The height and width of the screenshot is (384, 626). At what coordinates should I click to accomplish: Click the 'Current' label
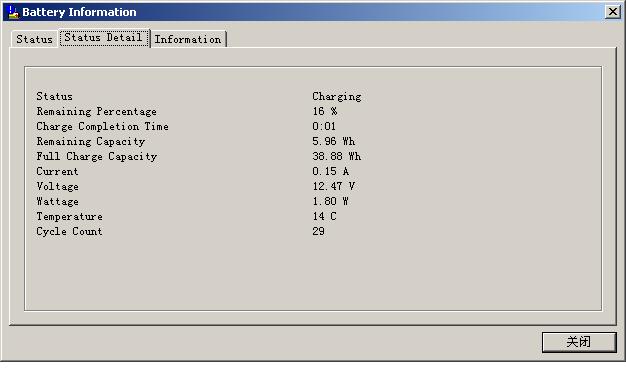57,171
